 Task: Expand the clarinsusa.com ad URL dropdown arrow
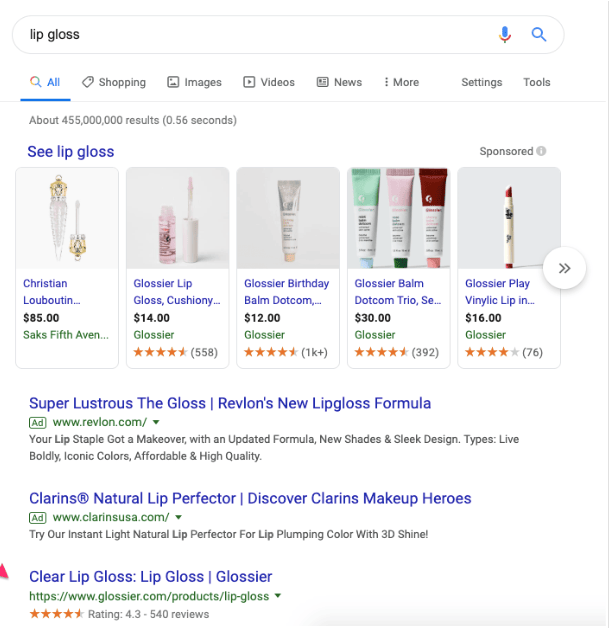179,518
